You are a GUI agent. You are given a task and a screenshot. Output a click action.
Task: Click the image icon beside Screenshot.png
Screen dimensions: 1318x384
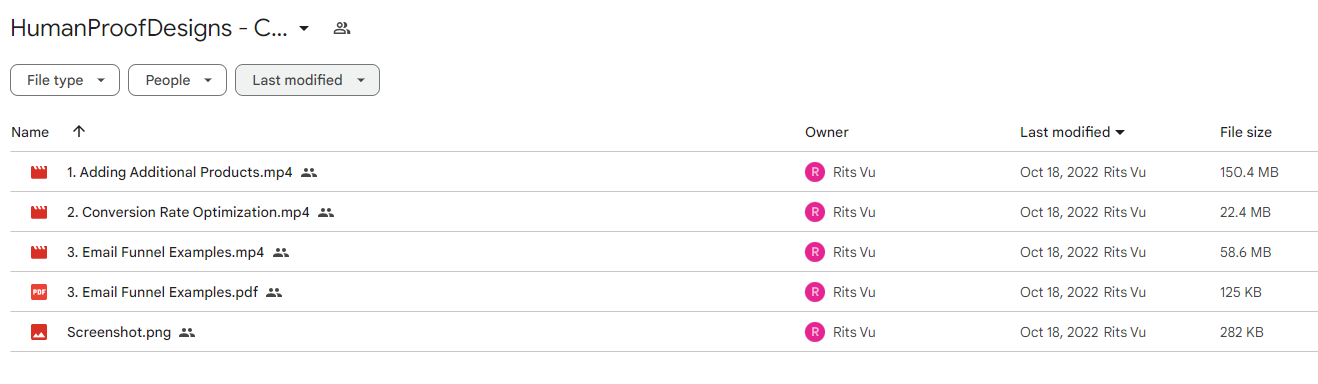(39, 332)
